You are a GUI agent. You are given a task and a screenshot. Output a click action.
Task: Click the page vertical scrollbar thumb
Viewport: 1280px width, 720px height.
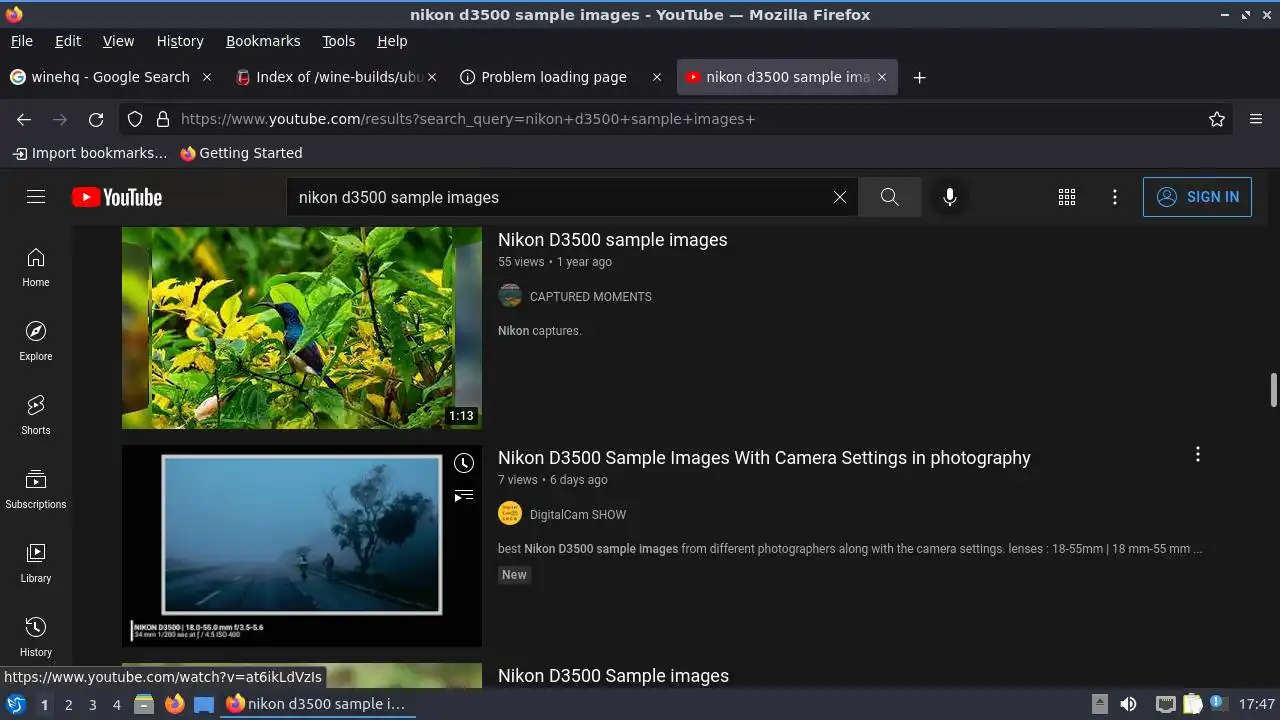click(x=1274, y=390)
